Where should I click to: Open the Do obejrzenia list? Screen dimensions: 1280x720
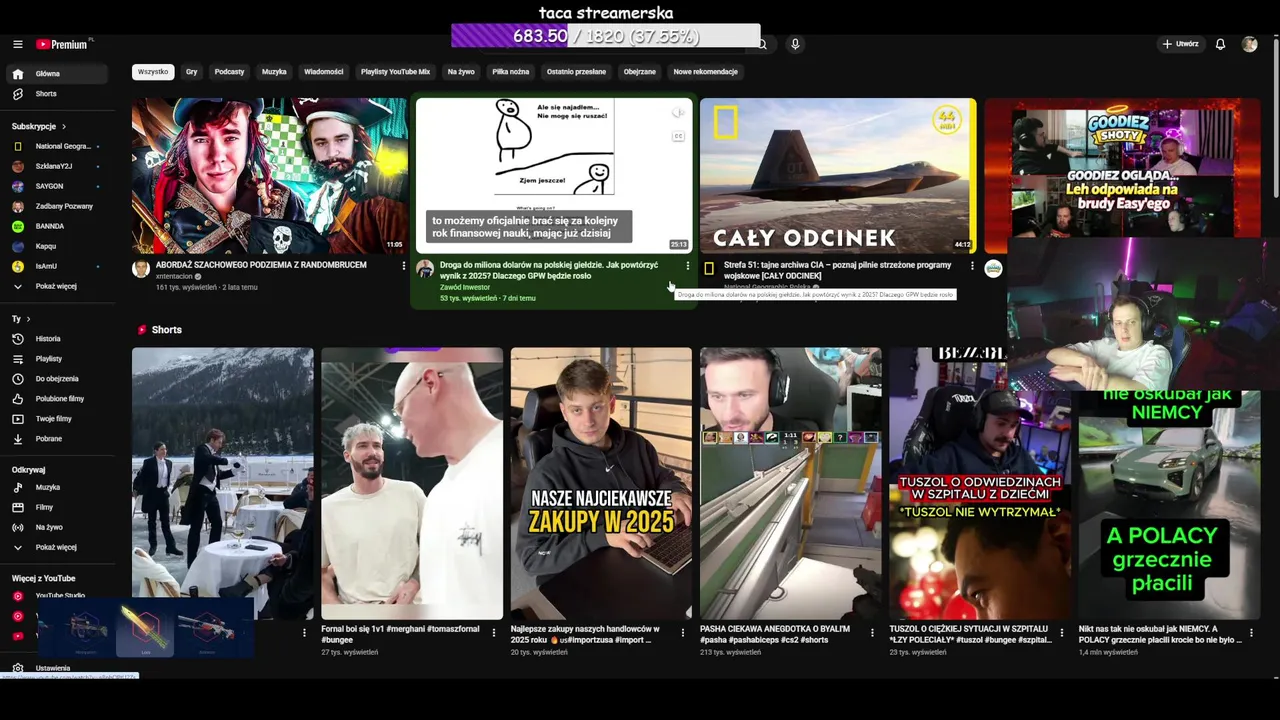click(x=59, y=379)
